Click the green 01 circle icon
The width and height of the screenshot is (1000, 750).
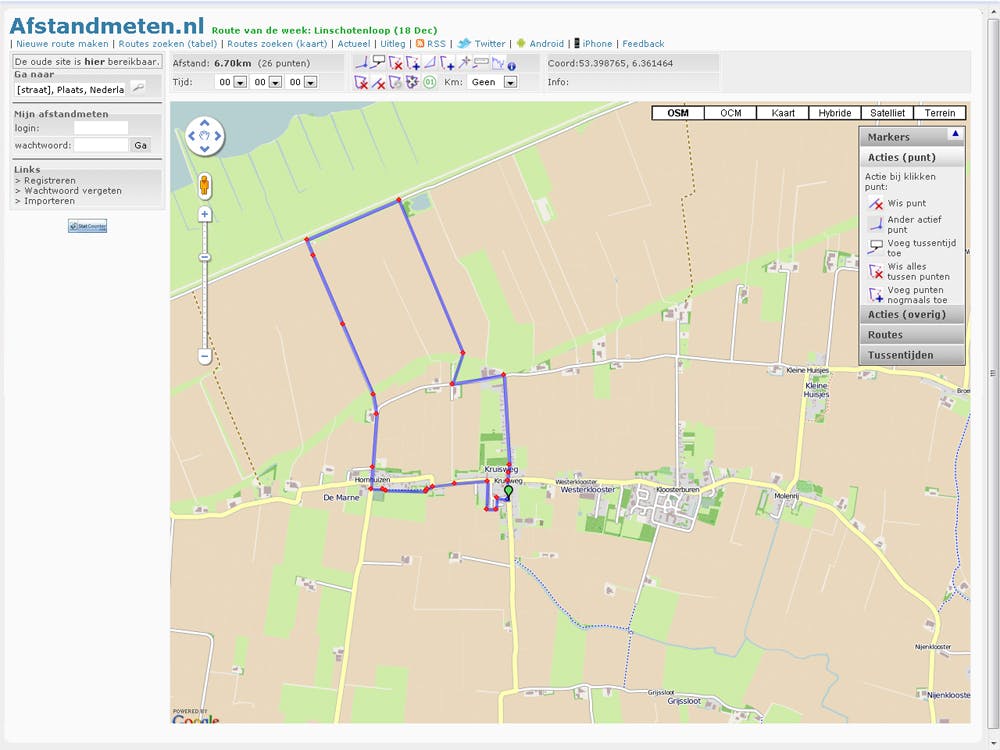pos(429,82)
